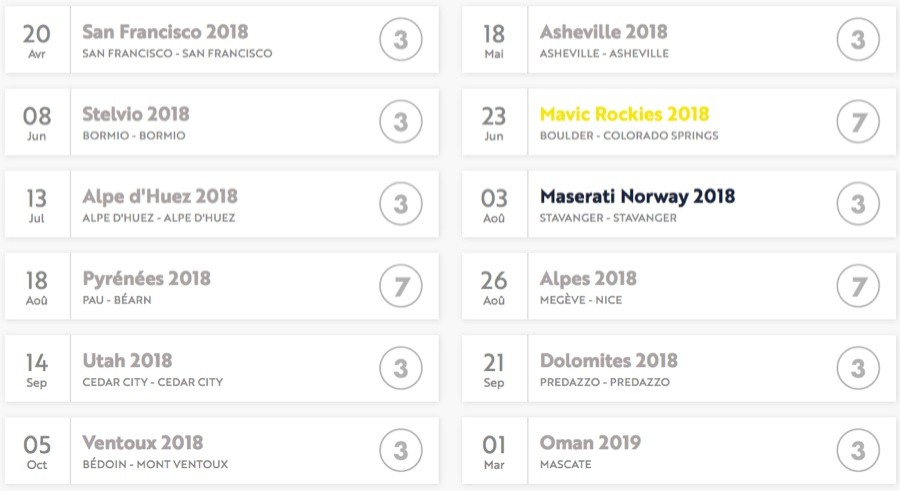This screenshot has height=491, width=900.
Task: Select the Asheville 2018 event title
Action: (603, 32)
